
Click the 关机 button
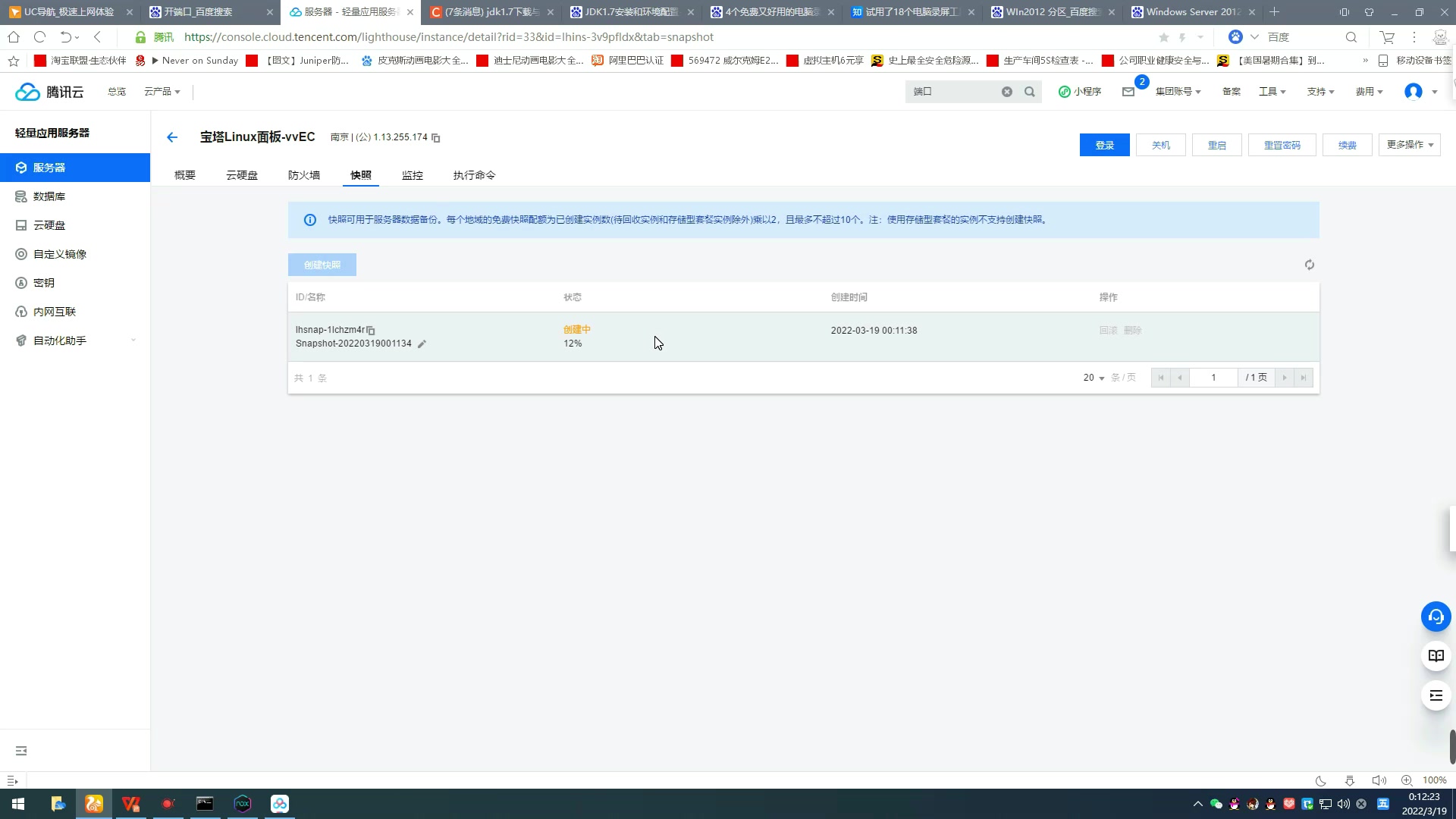pyautogui.click(x=1161, y=145)
